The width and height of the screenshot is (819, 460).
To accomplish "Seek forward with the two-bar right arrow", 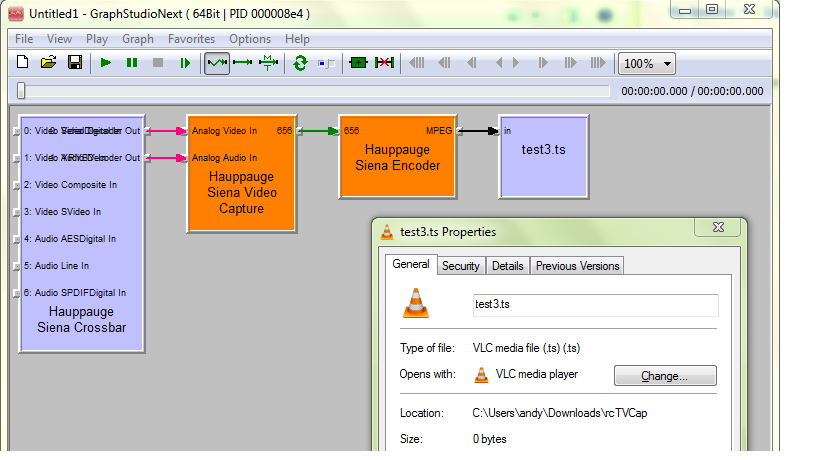I will pyautogui.click(x=543, y=63).
